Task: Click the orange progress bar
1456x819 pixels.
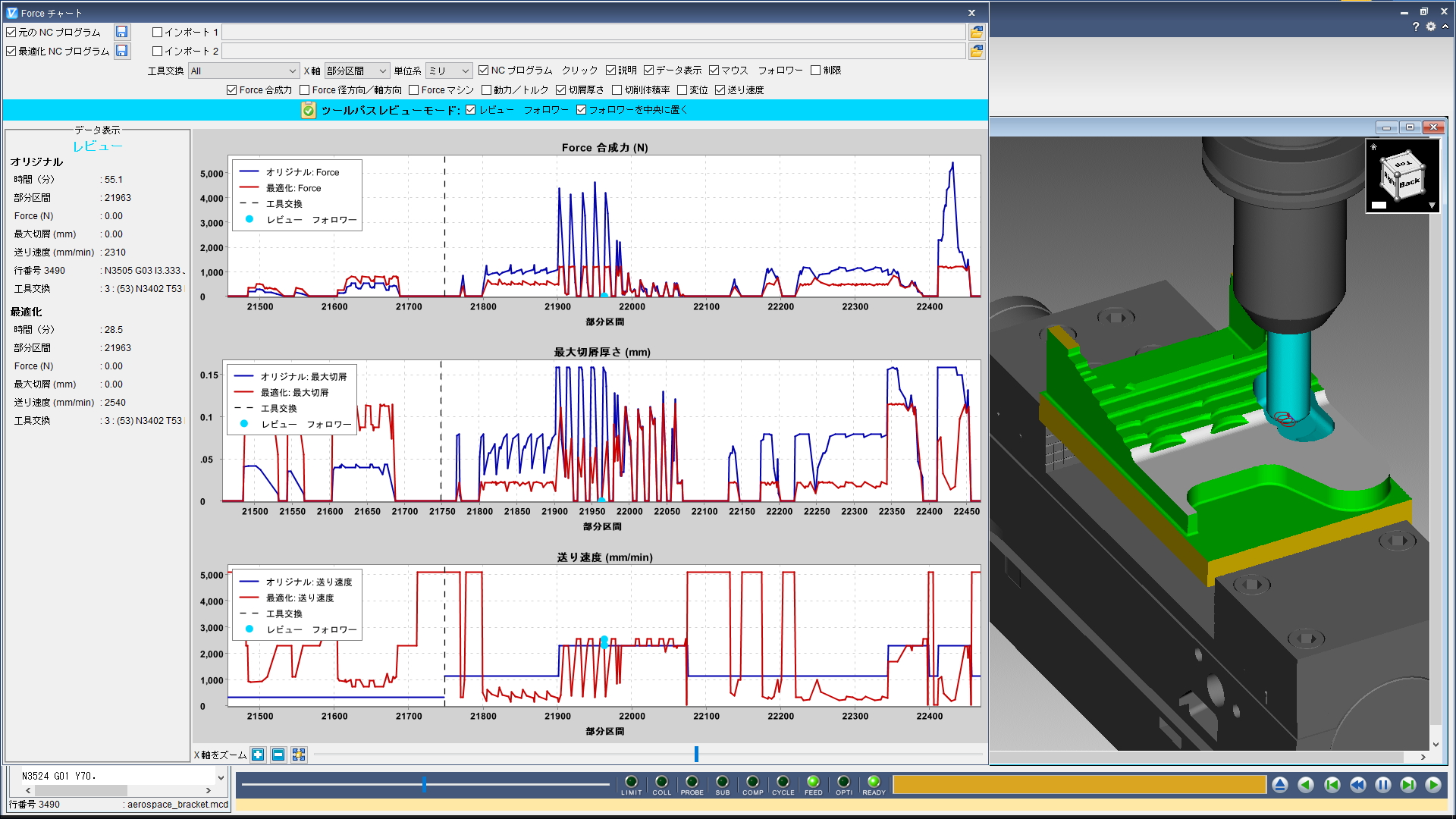Action: (1079, 785)
